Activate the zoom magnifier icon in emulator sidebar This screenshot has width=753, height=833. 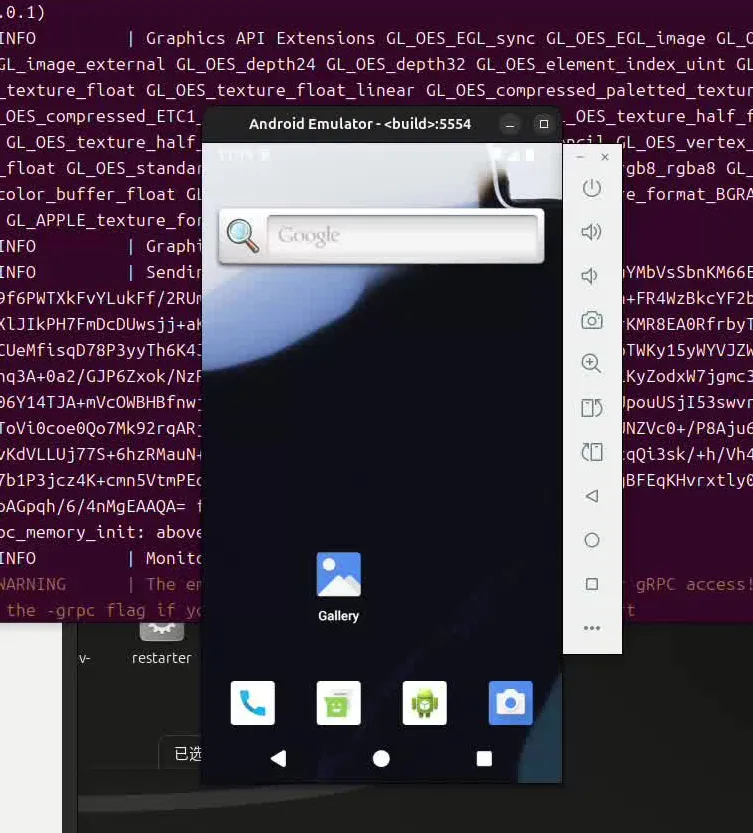[x=591, y=363]
